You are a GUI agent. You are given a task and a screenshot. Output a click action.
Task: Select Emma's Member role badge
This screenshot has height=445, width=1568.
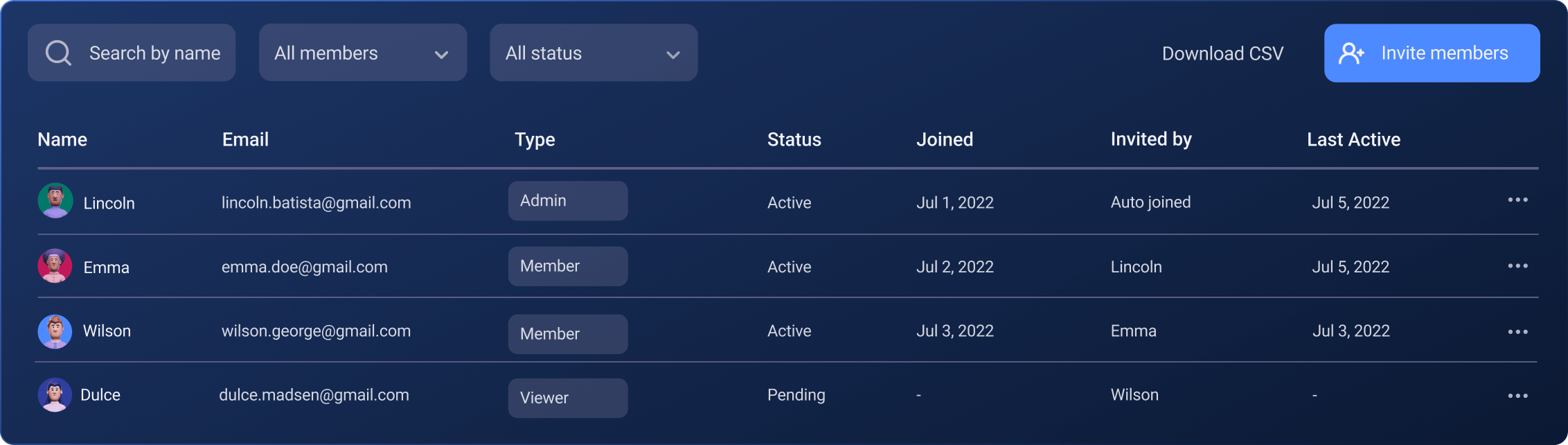pyautogui.click(x=567, y=265)
